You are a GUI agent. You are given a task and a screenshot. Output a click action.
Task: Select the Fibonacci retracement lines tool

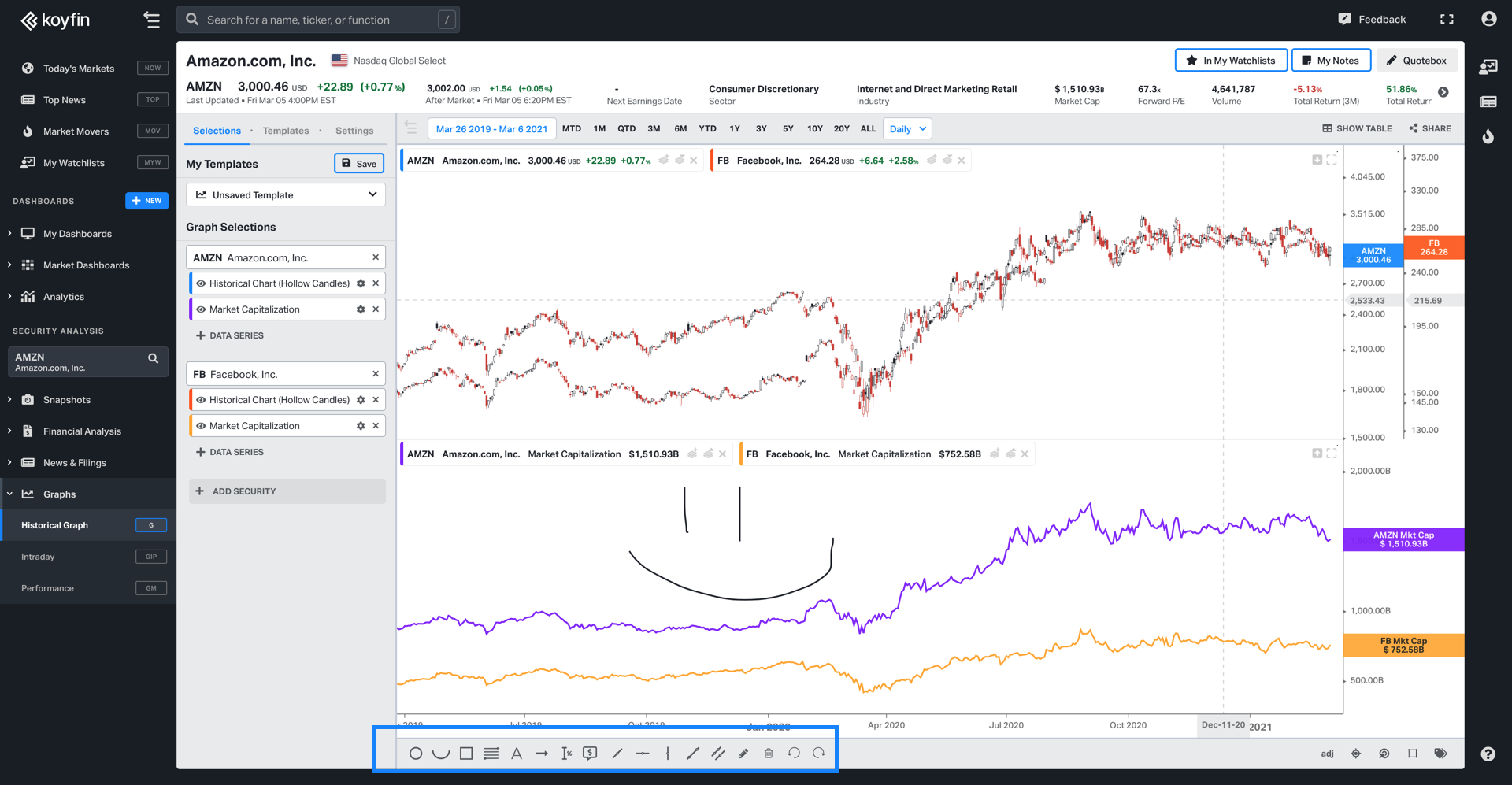[491, 754]
